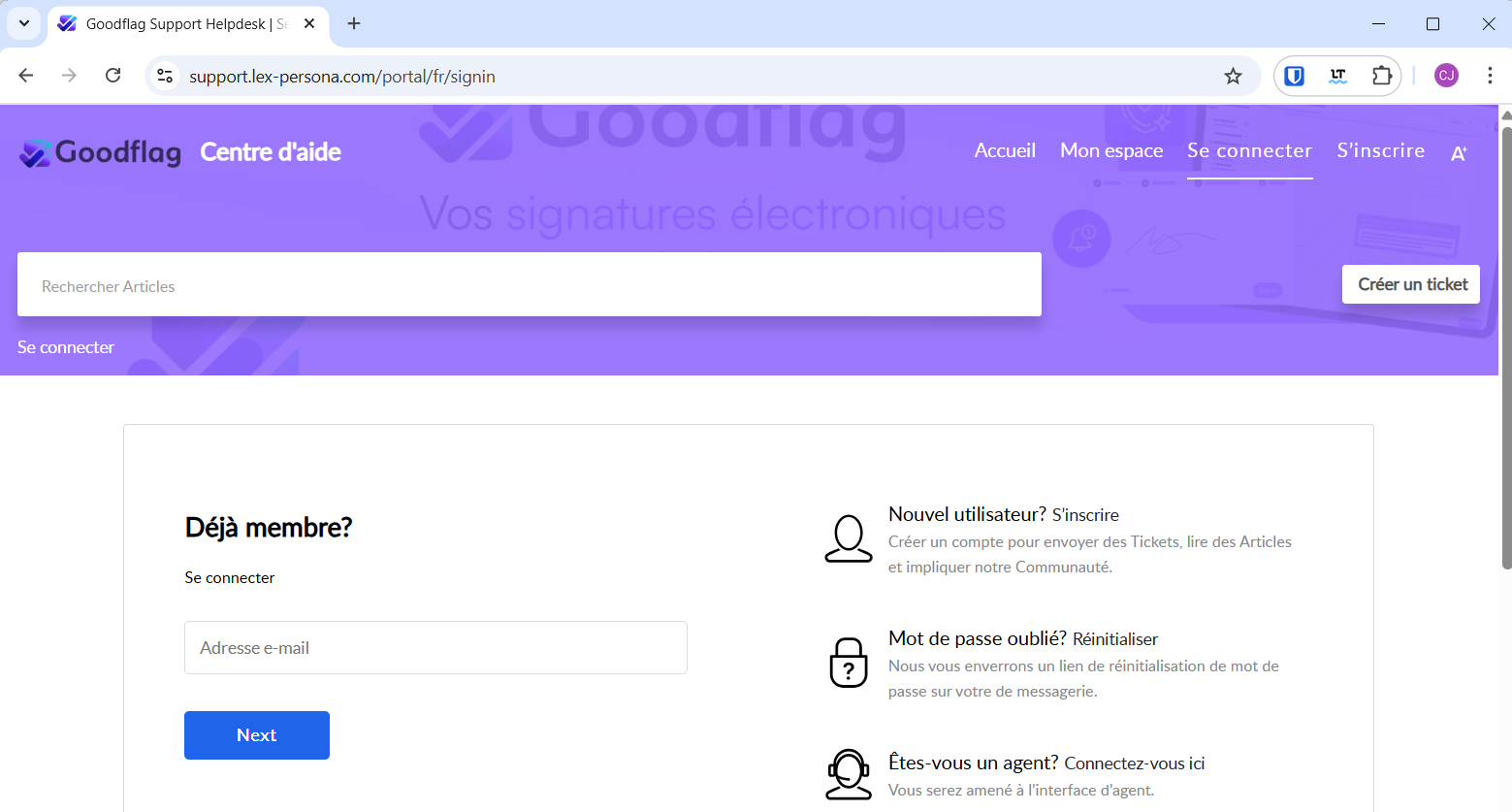Open a new browser tab
Screen dimensions: 1512x812
point(354,23)
